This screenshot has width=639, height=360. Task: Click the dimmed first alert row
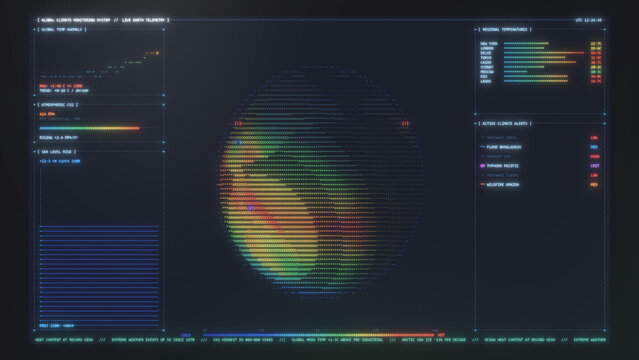[x=539, y=138]
